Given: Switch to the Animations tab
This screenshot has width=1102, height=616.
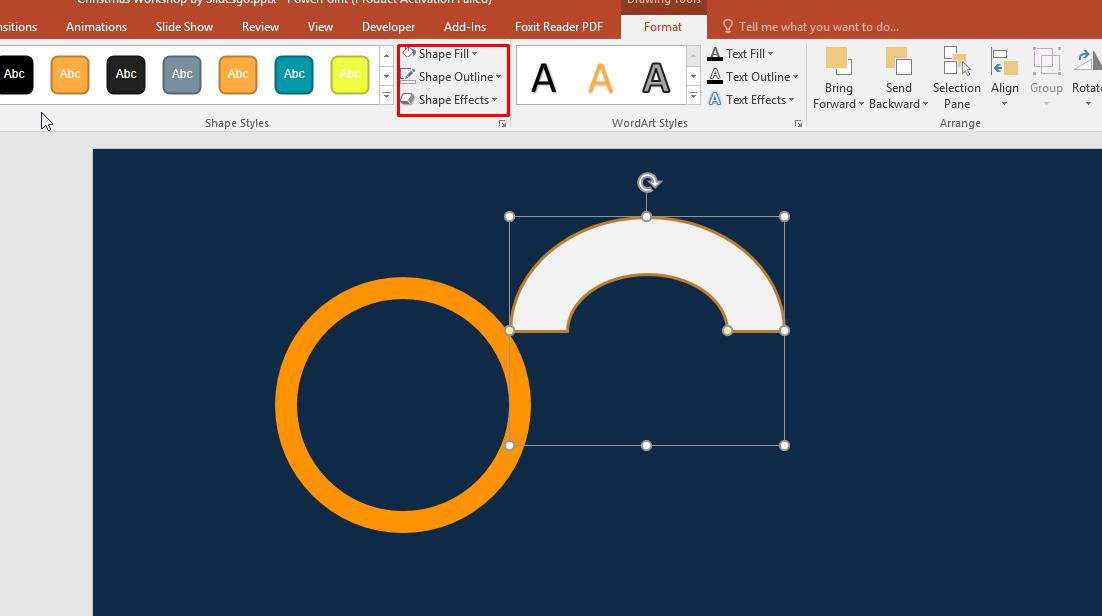Looking at the screenshot, I should click(x=96, y=27).
